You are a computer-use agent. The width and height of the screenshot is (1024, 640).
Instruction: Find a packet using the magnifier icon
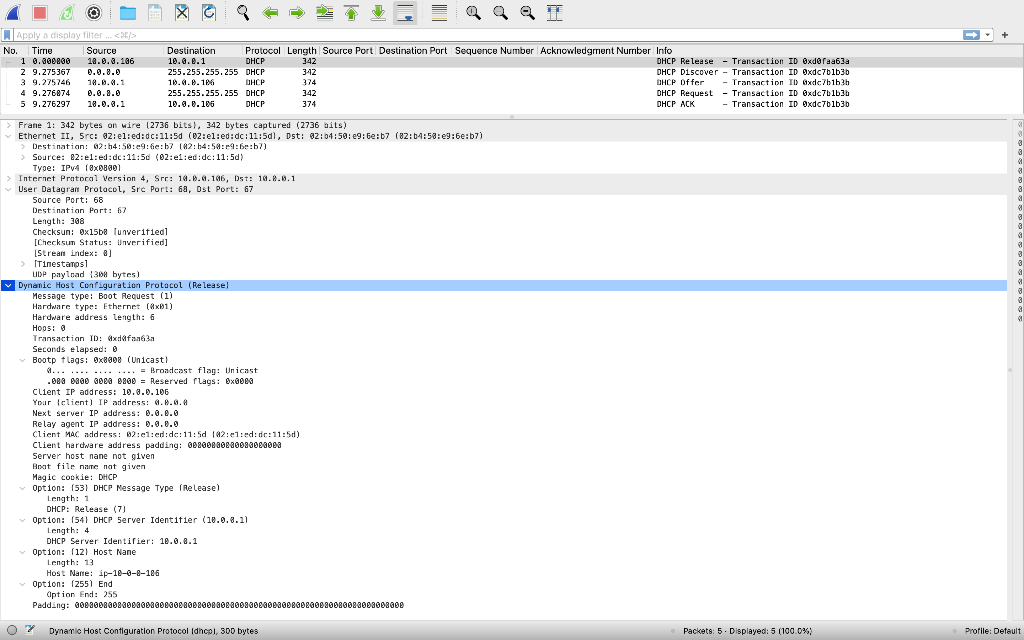point(240,12)
